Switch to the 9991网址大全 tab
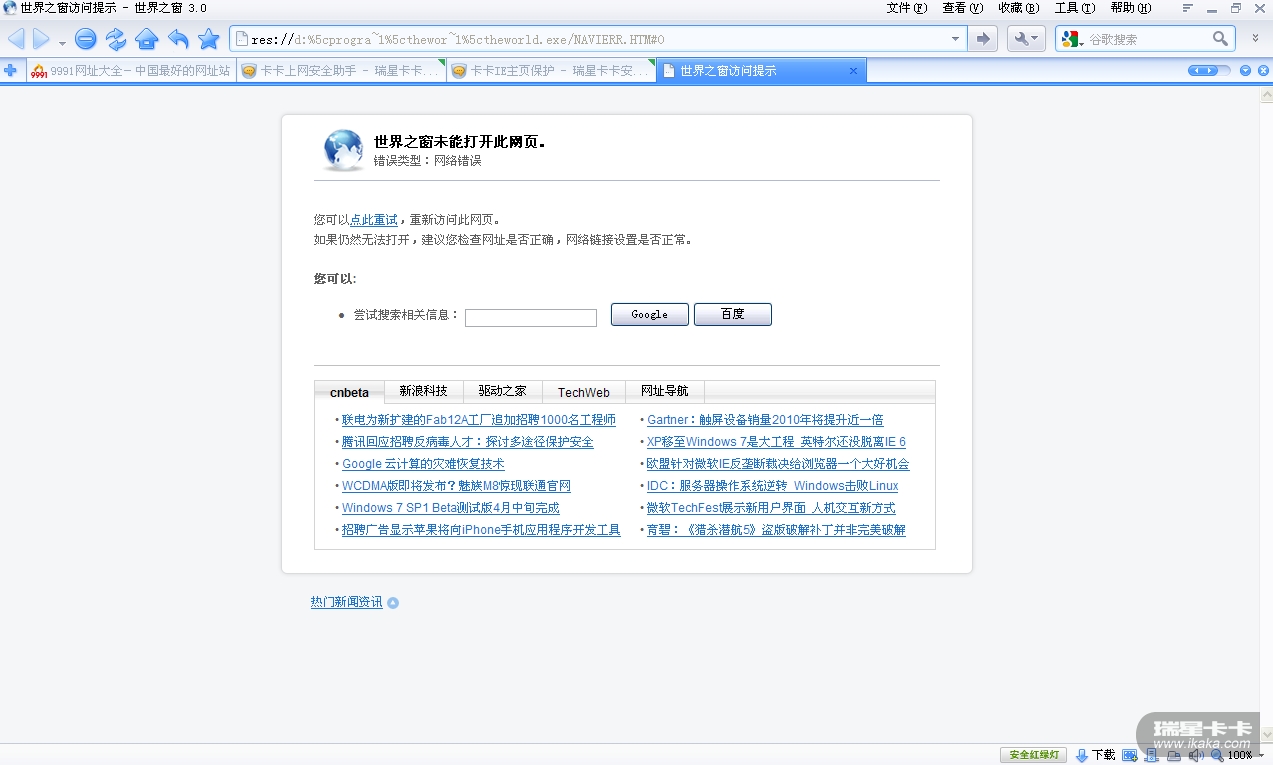 pyautogui.click(x=131, y=71)
